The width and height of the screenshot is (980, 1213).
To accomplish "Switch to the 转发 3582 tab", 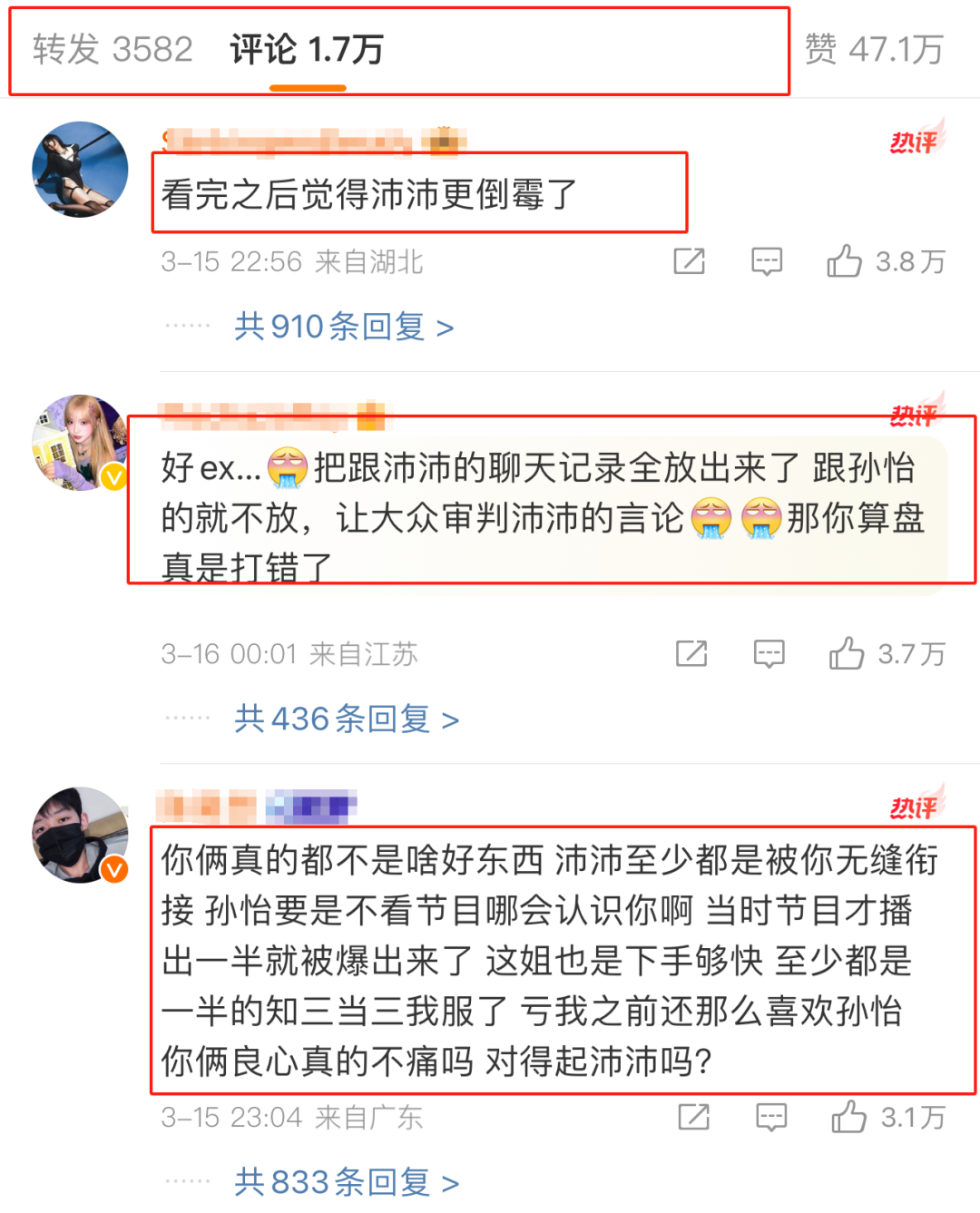I will coord(113,49).
